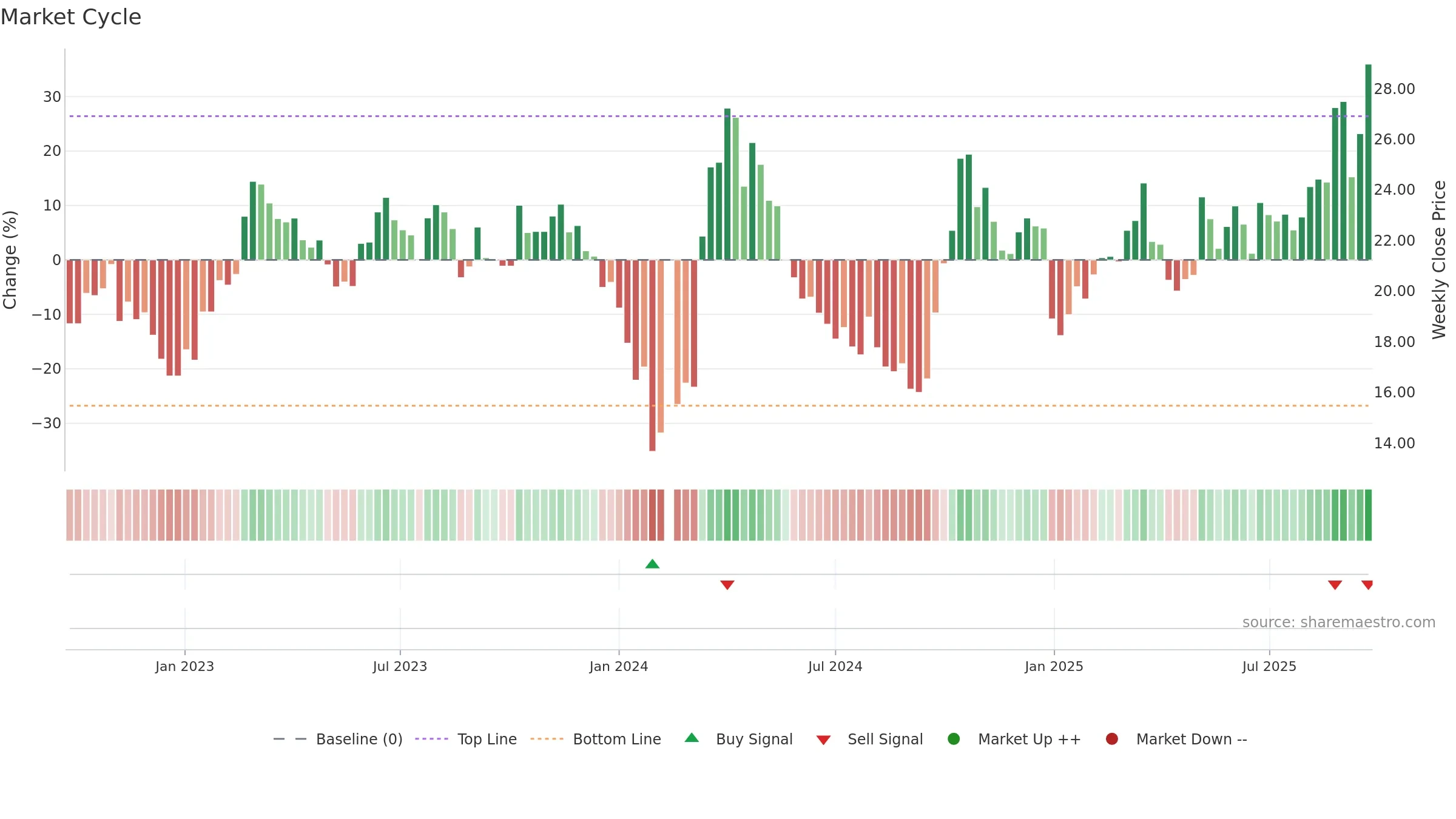Click the 28.00 price tick label
The width and height of the screenshot is (1456, 819).
pos(1394,89)
